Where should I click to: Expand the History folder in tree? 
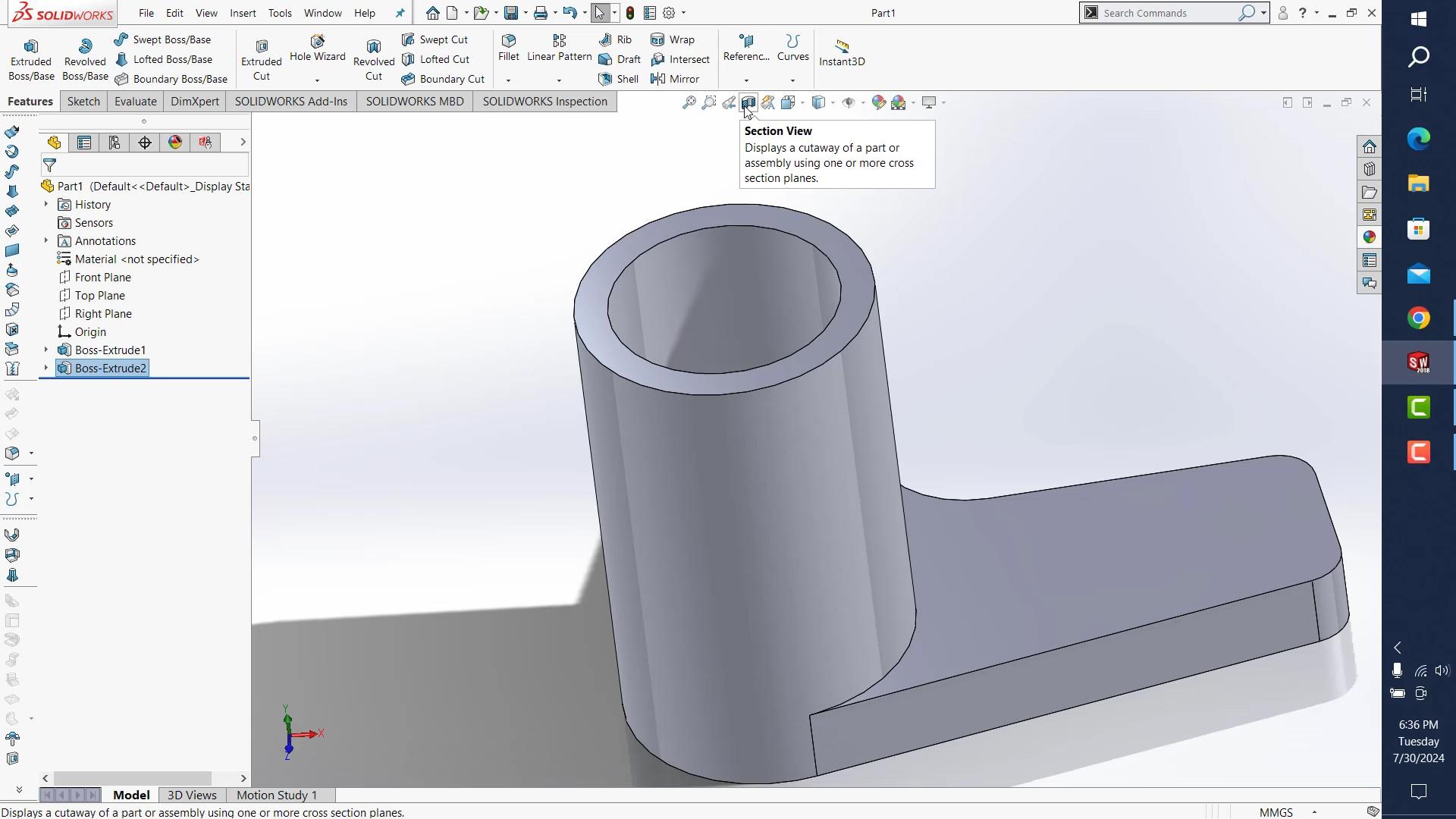coord(45,205)
